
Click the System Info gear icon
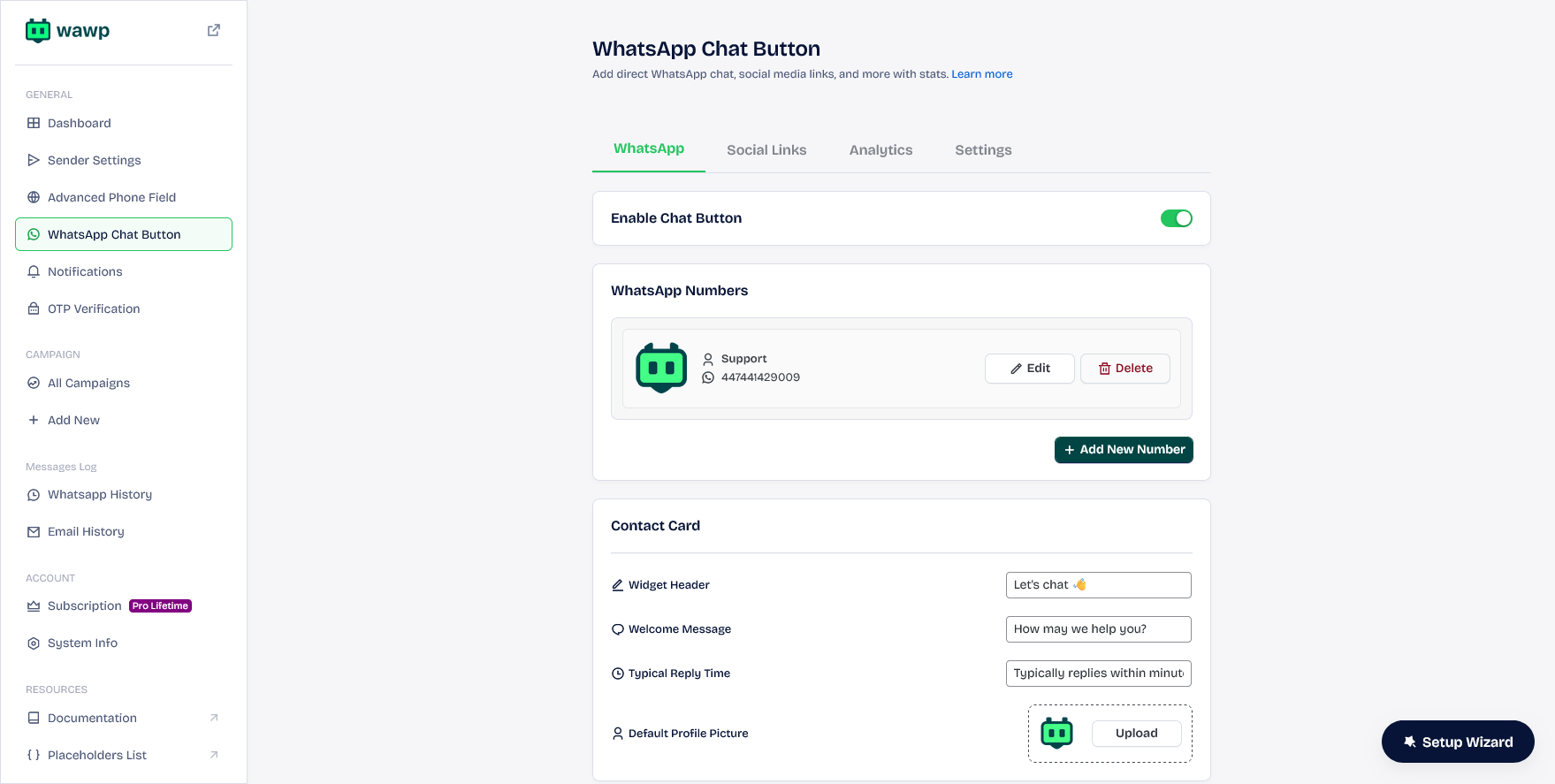pos(34,643)
